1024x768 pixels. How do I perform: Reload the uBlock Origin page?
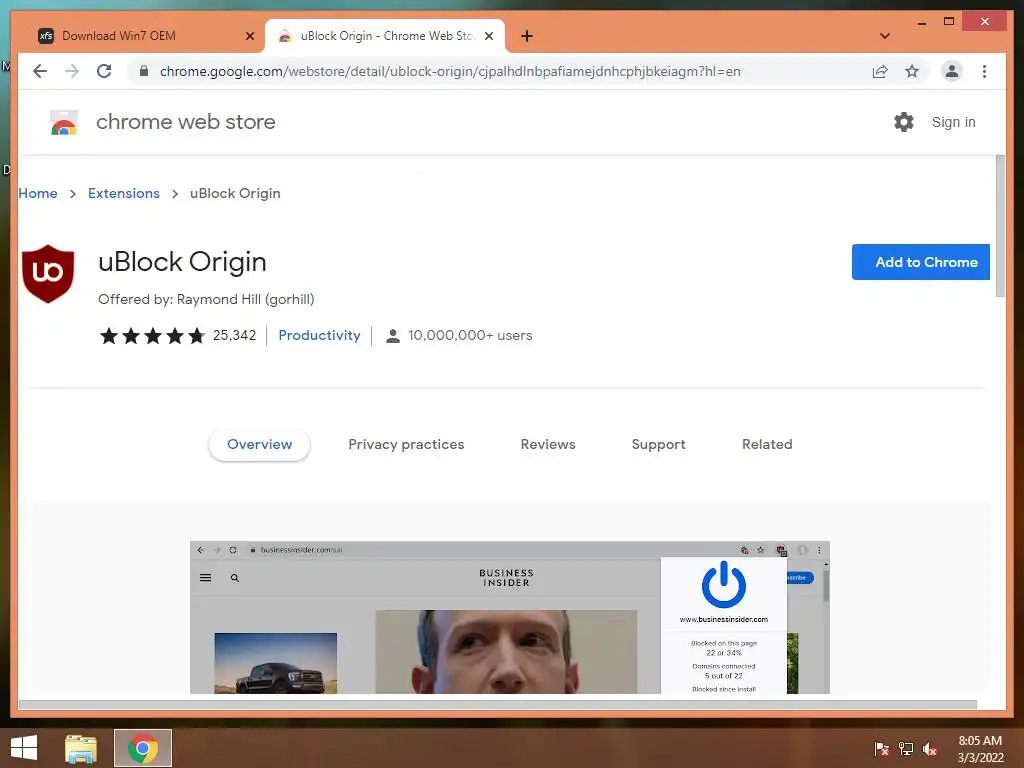[x=104, y=71]
